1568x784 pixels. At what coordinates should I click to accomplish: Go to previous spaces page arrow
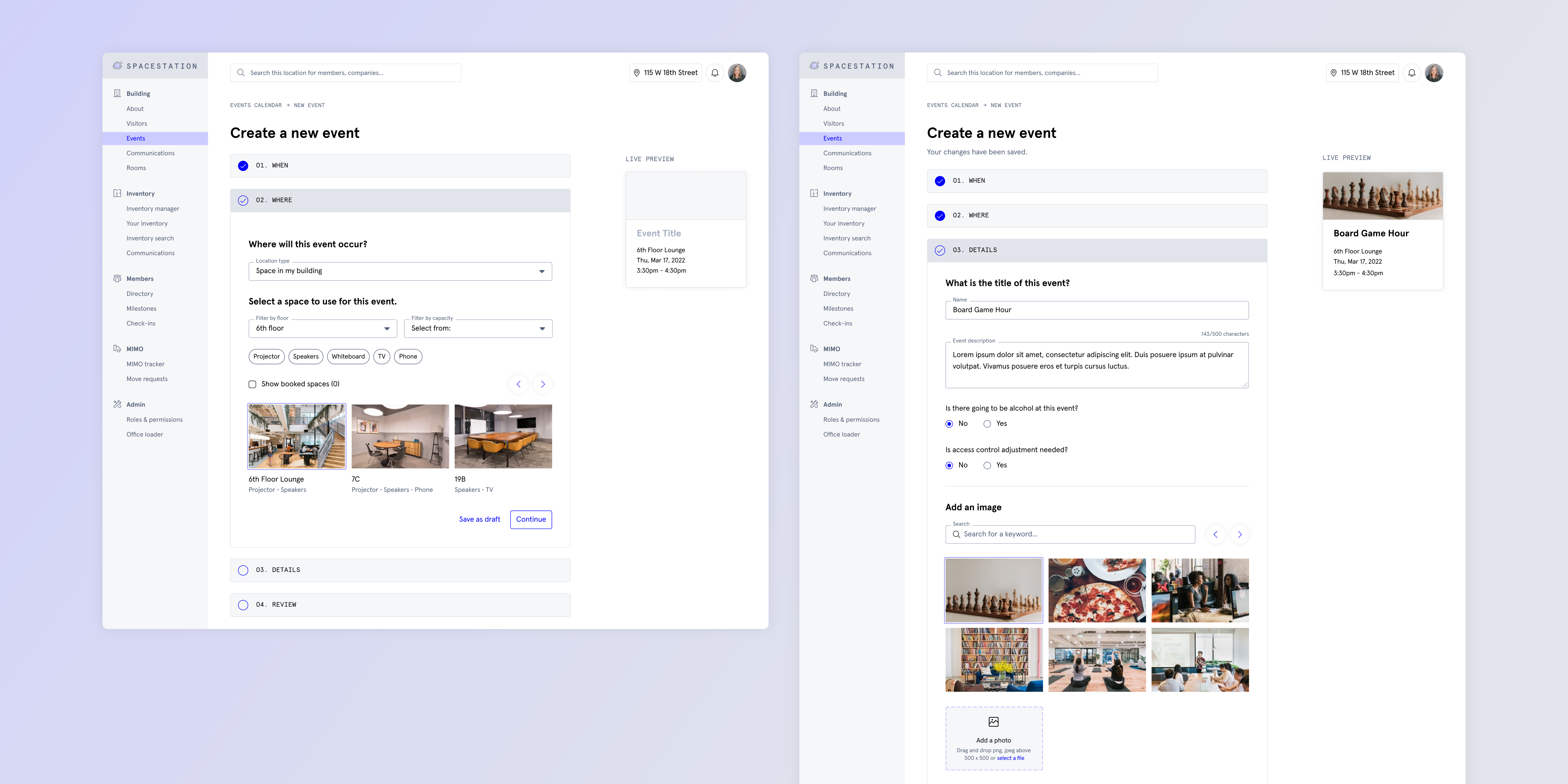tap(519, 384)
